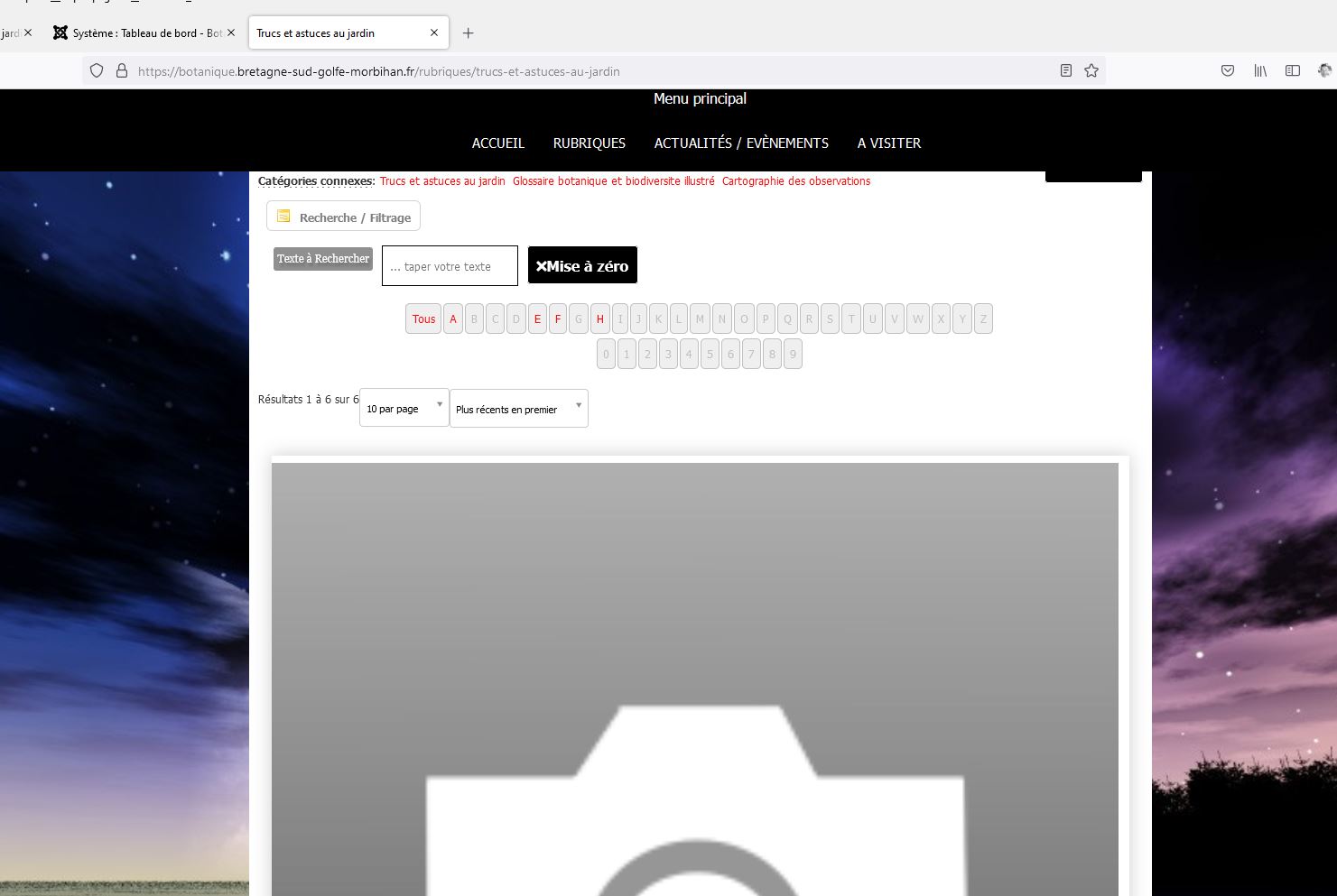Open ACCUEIL menu item
The image size is (1337, 896).
pos(498,143)
